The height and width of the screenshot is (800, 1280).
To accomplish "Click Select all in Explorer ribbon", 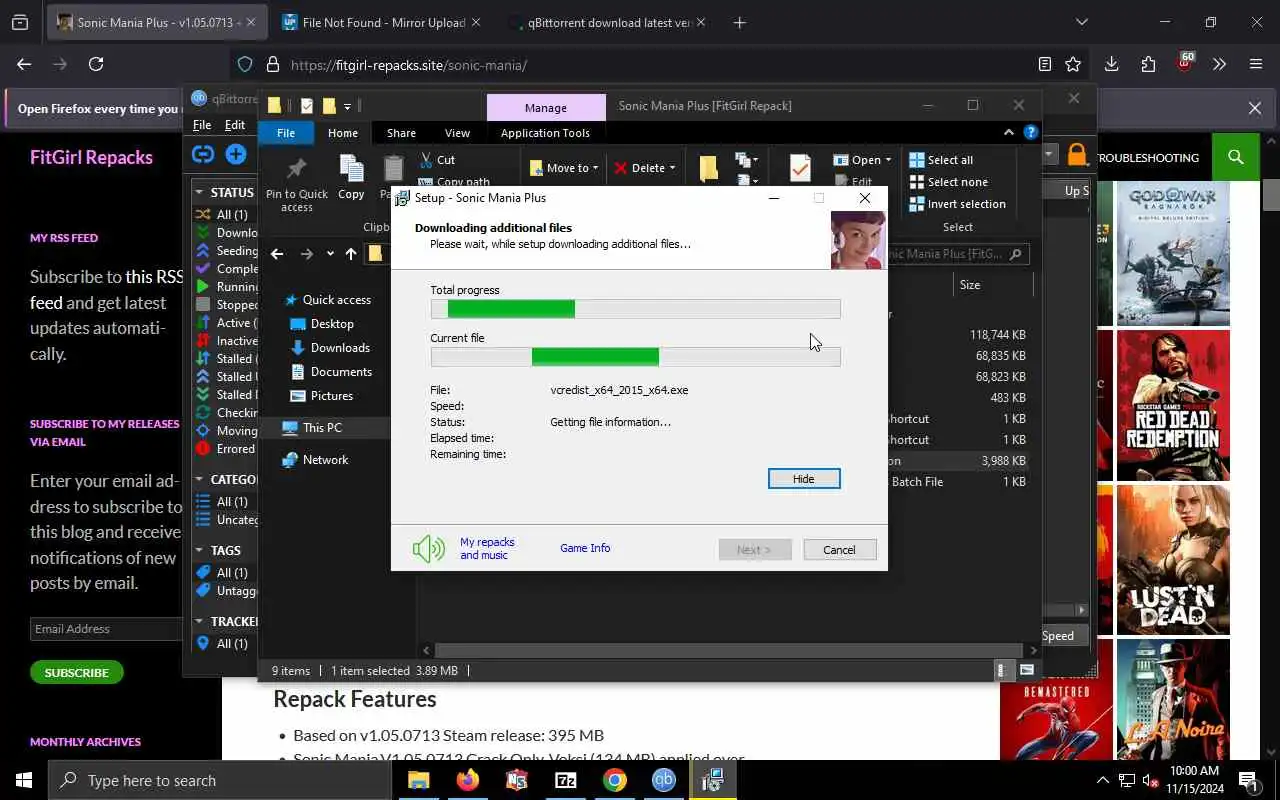I will click(x=941, y=160).
